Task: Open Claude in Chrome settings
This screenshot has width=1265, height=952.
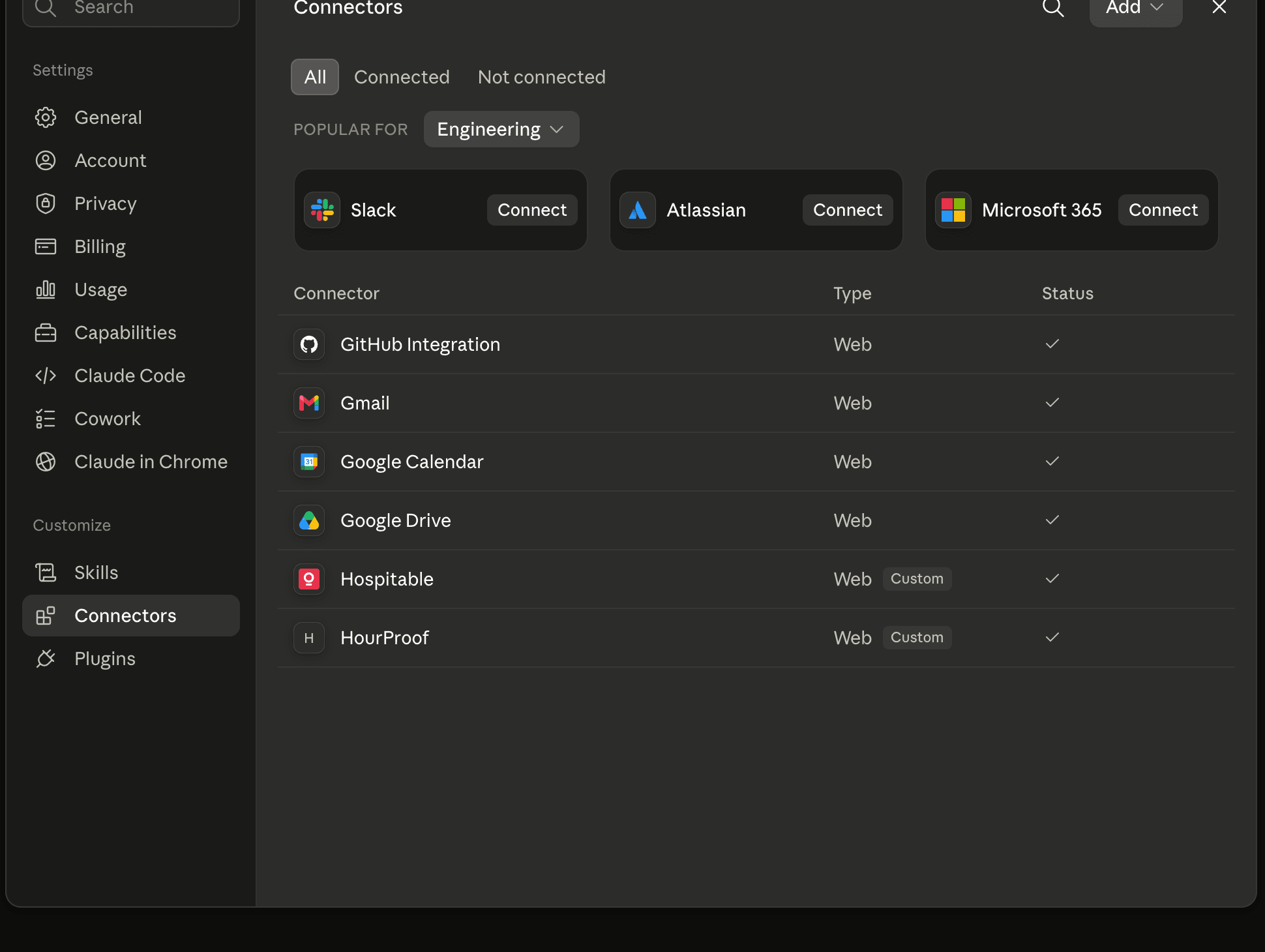Action: (x=131, y=462)
